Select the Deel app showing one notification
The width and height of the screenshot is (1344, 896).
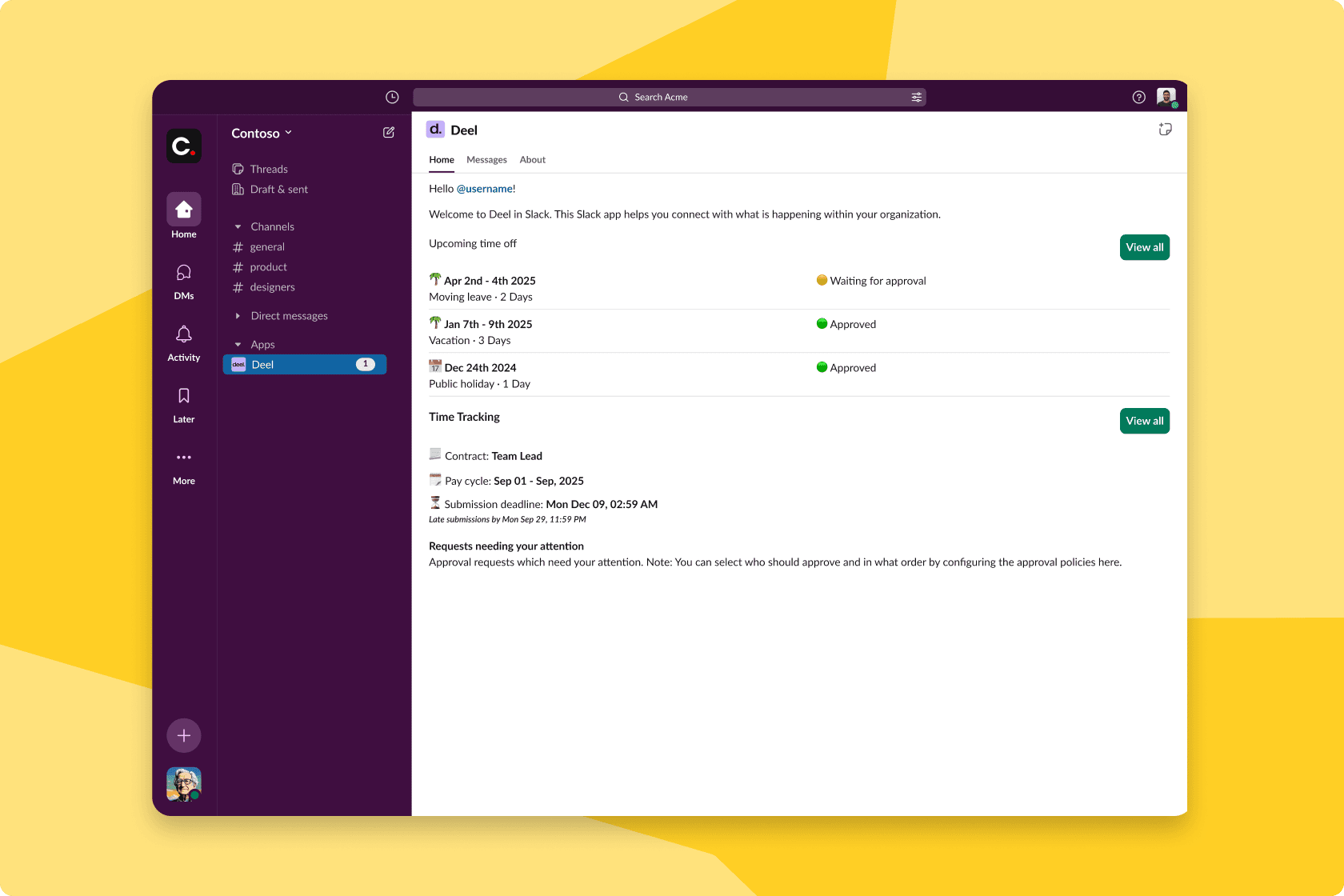pos(304,364)
